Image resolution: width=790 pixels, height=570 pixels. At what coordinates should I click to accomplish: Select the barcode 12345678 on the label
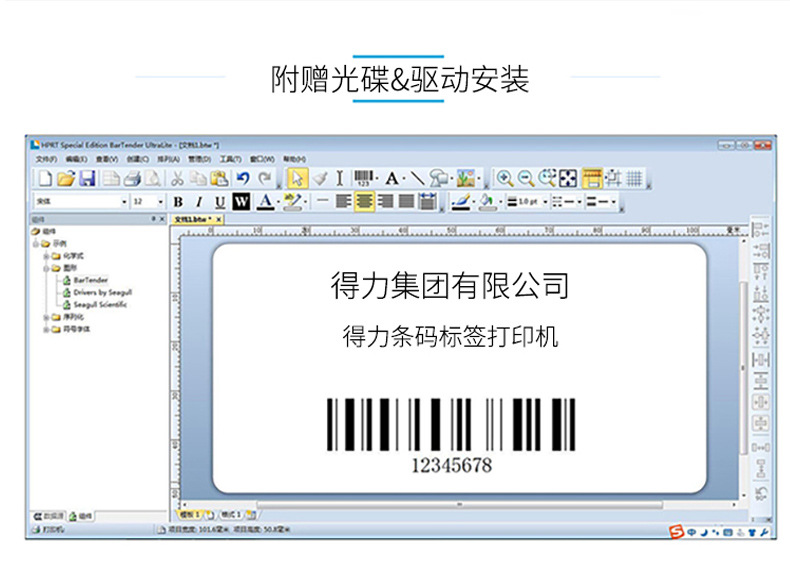[451, 436]
